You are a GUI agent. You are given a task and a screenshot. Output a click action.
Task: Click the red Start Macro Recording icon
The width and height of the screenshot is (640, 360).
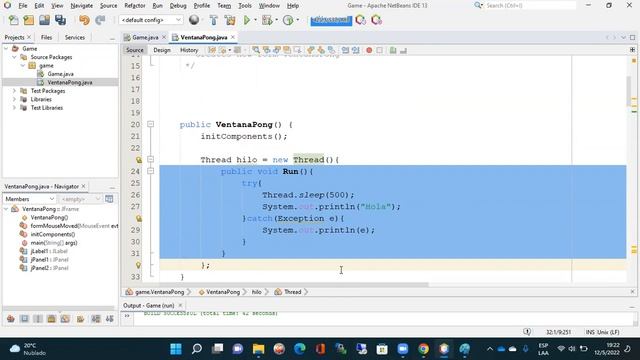369,50
